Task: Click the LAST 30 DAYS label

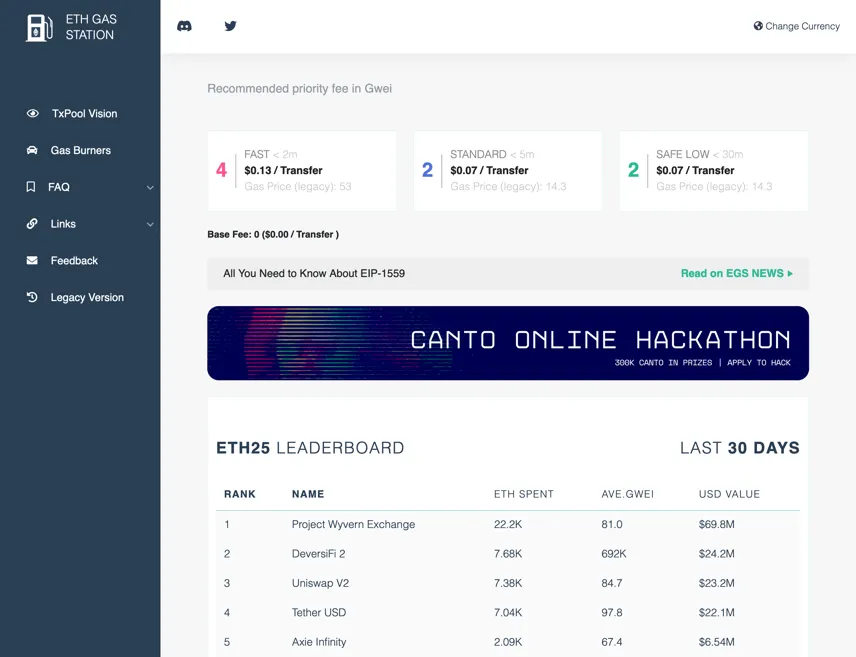Action: click(740, 448)
